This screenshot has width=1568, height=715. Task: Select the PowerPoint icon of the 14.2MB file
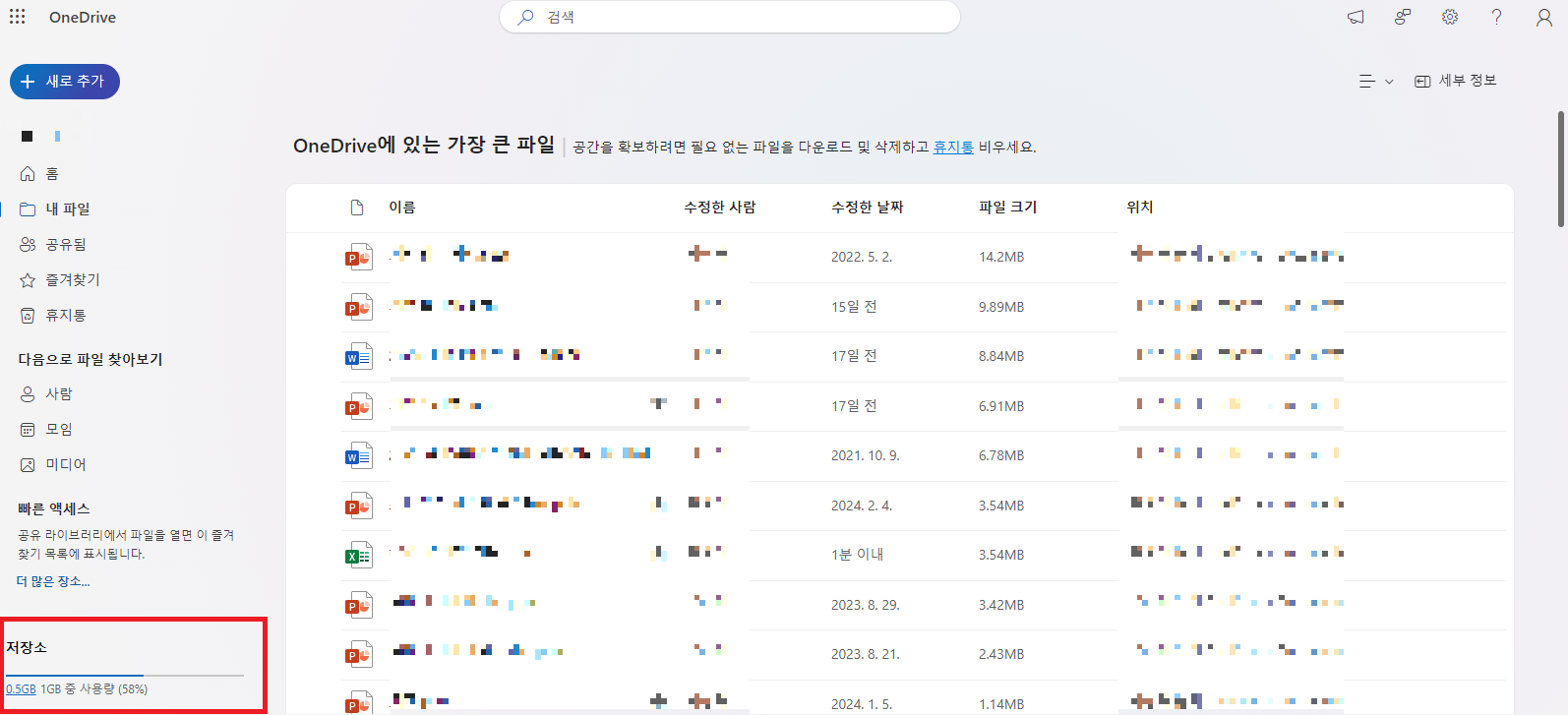[x=358, y=257]
